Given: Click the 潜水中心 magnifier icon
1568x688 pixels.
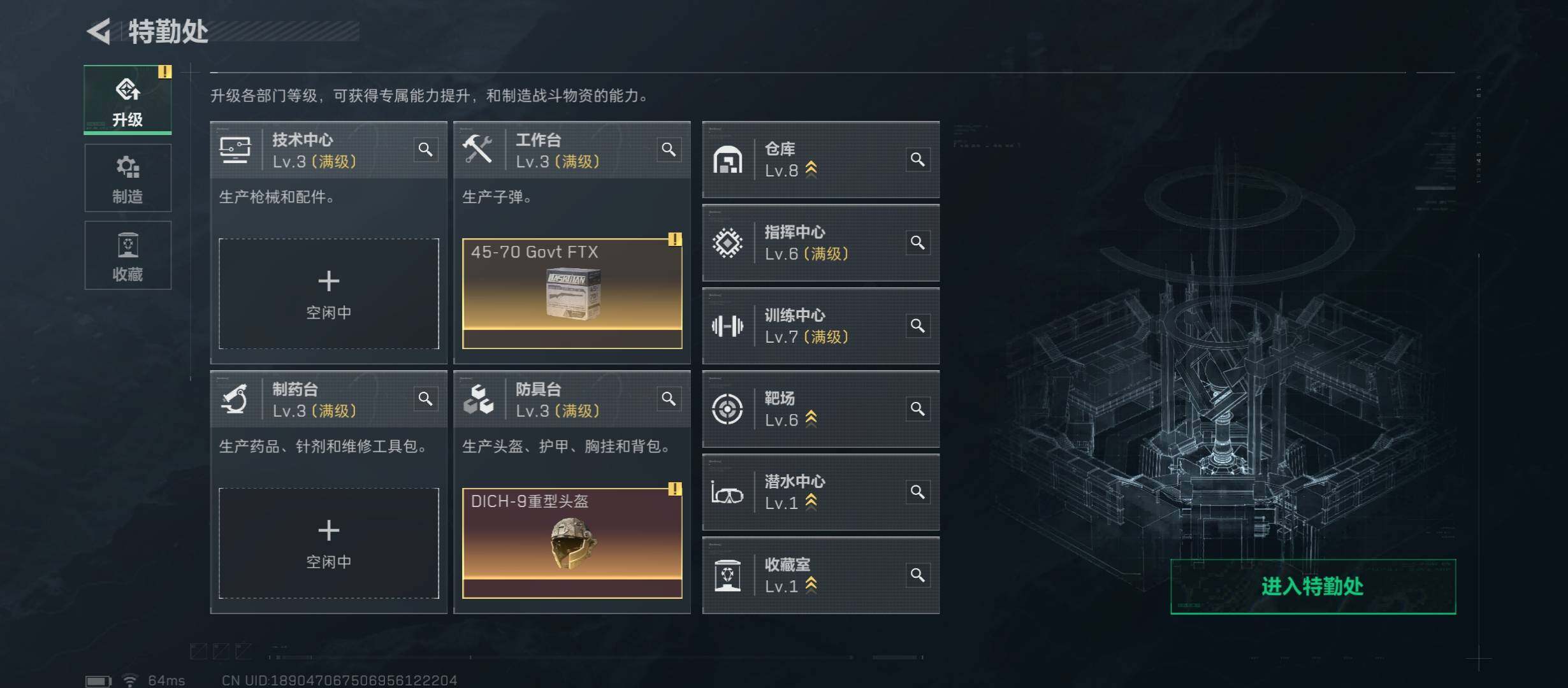Looking at the screenshot, I should point(917,492).
